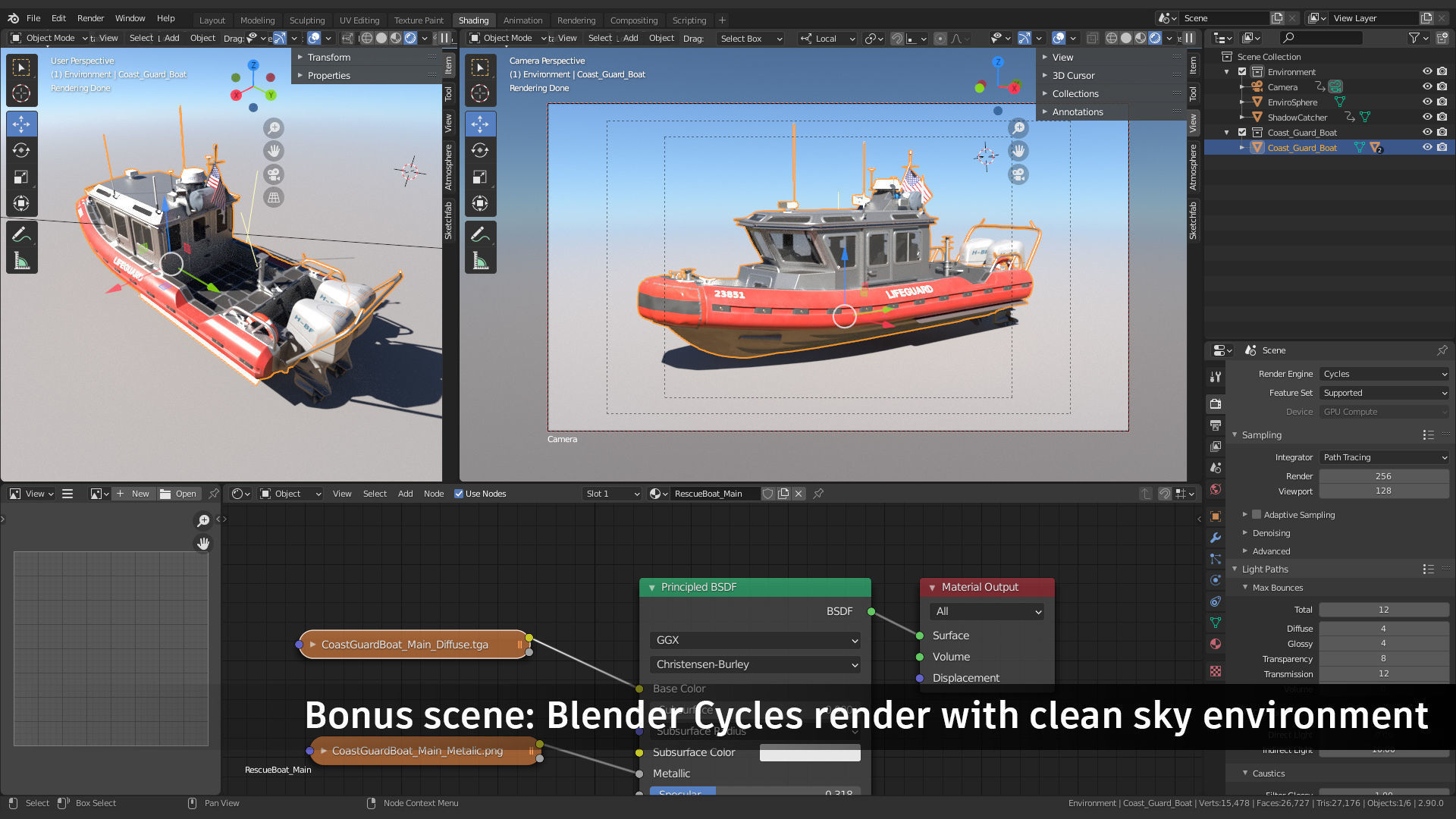
Task: Select the Scale tool in the left viewport toolbar
Action: click(x=21, y=177)
